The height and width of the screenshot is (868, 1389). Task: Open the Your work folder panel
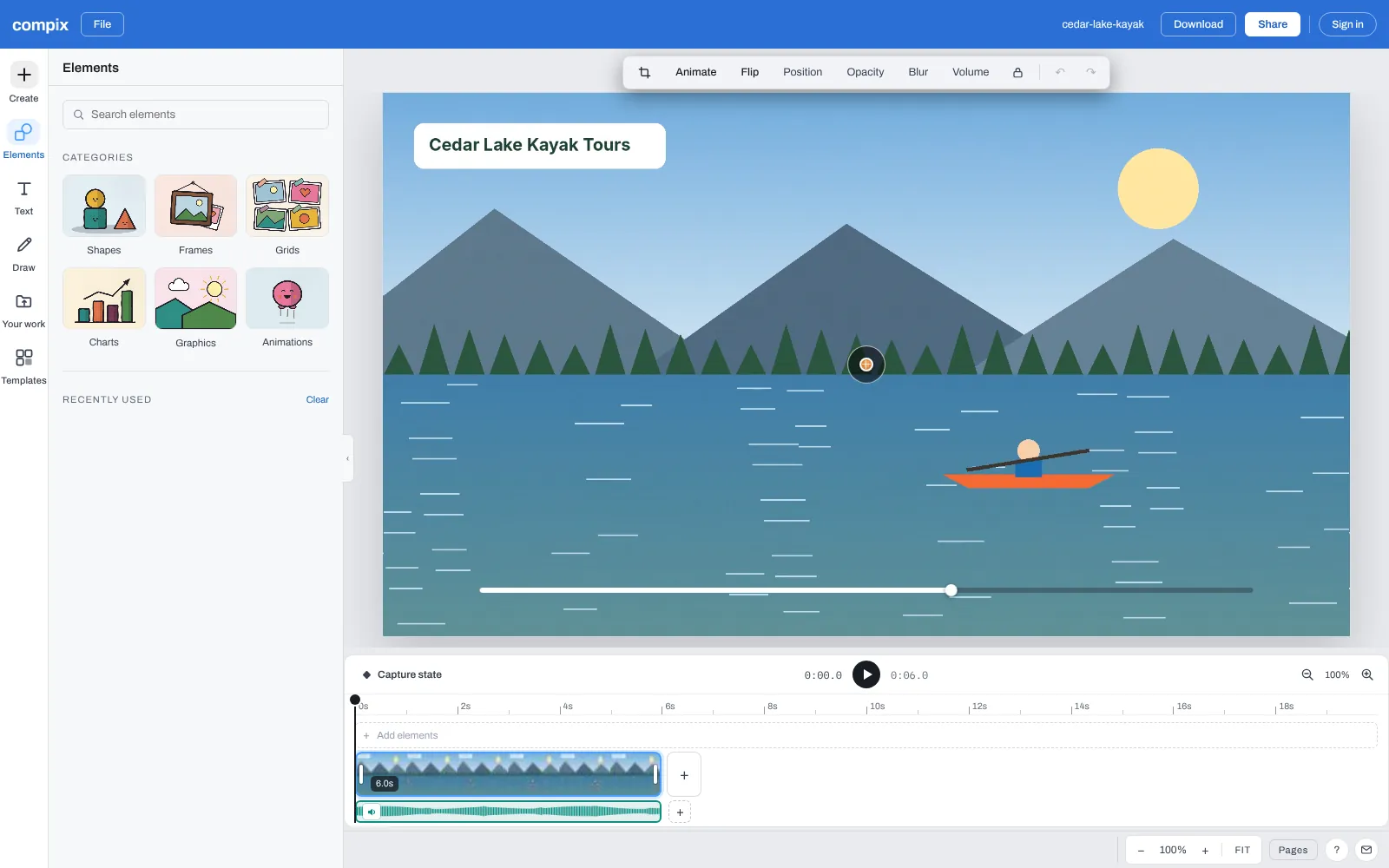[x=23, y=310]
